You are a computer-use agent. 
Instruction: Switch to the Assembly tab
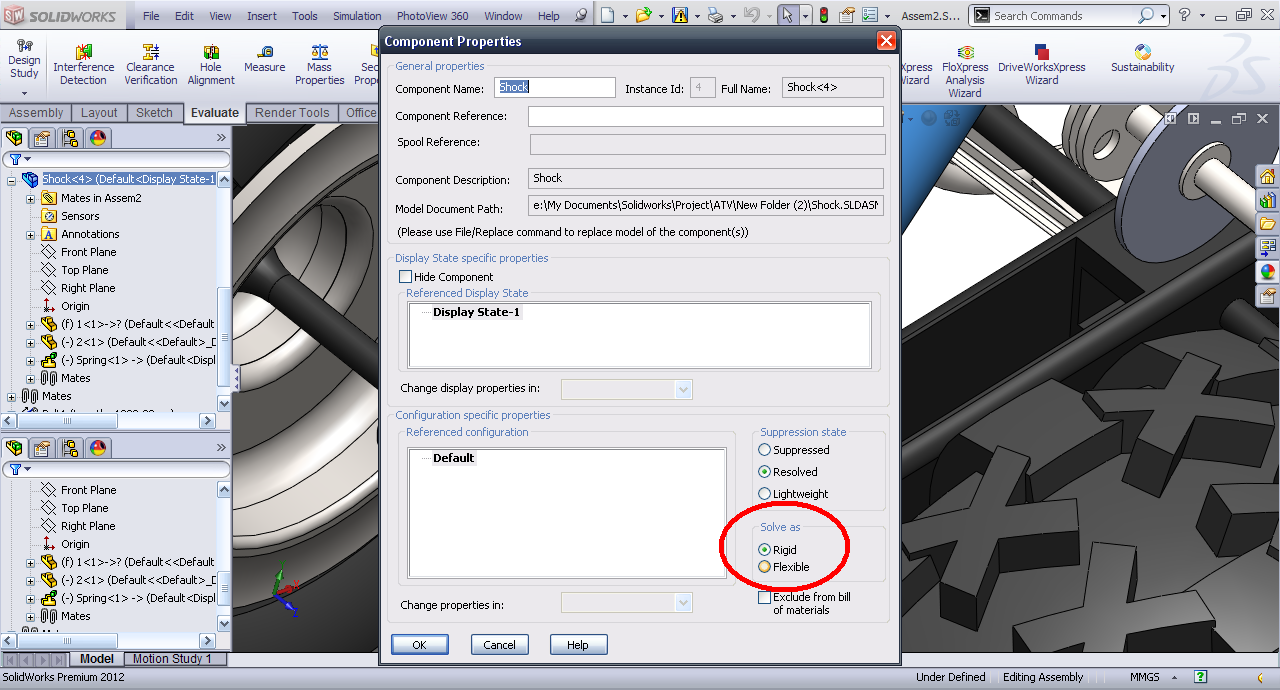(36, 113)
